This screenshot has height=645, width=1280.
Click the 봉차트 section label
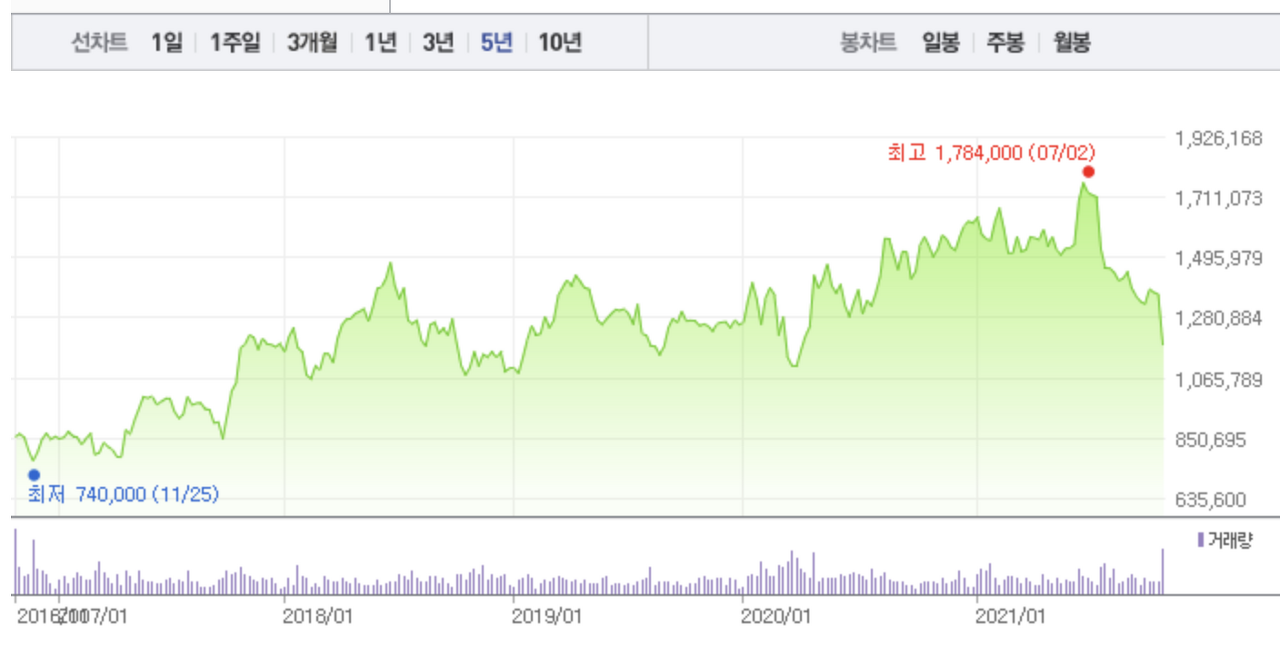click(868, 43)
